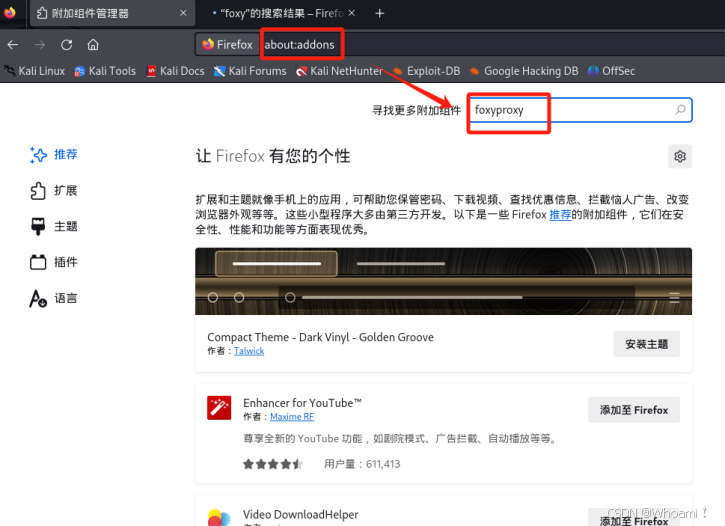
Task: Click Enhancer for YouTube star rating
Action: [x=273, y=464]
